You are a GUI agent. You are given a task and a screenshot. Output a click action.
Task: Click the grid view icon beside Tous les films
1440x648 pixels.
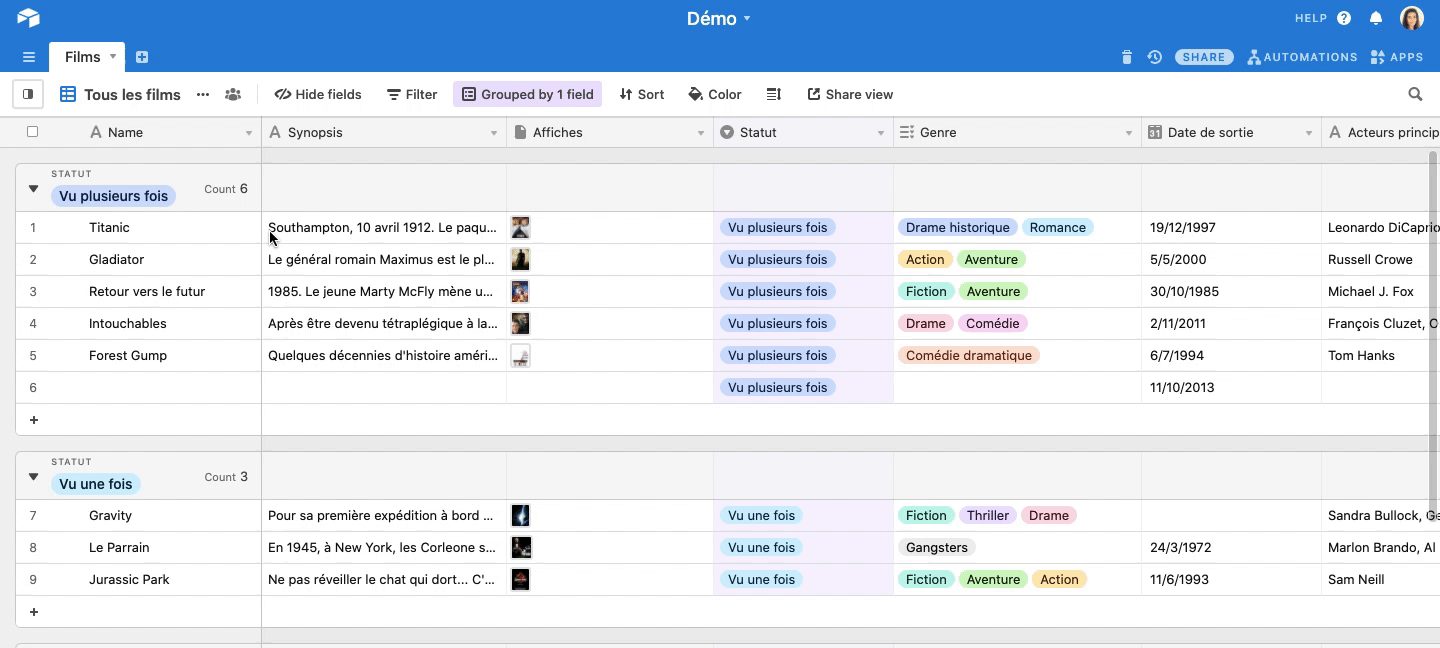pyautogui.click(x=68, y=94)
